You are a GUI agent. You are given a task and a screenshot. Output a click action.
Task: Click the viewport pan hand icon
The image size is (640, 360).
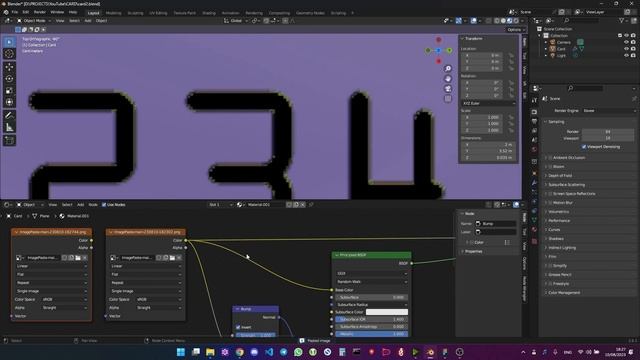(448, 79)
